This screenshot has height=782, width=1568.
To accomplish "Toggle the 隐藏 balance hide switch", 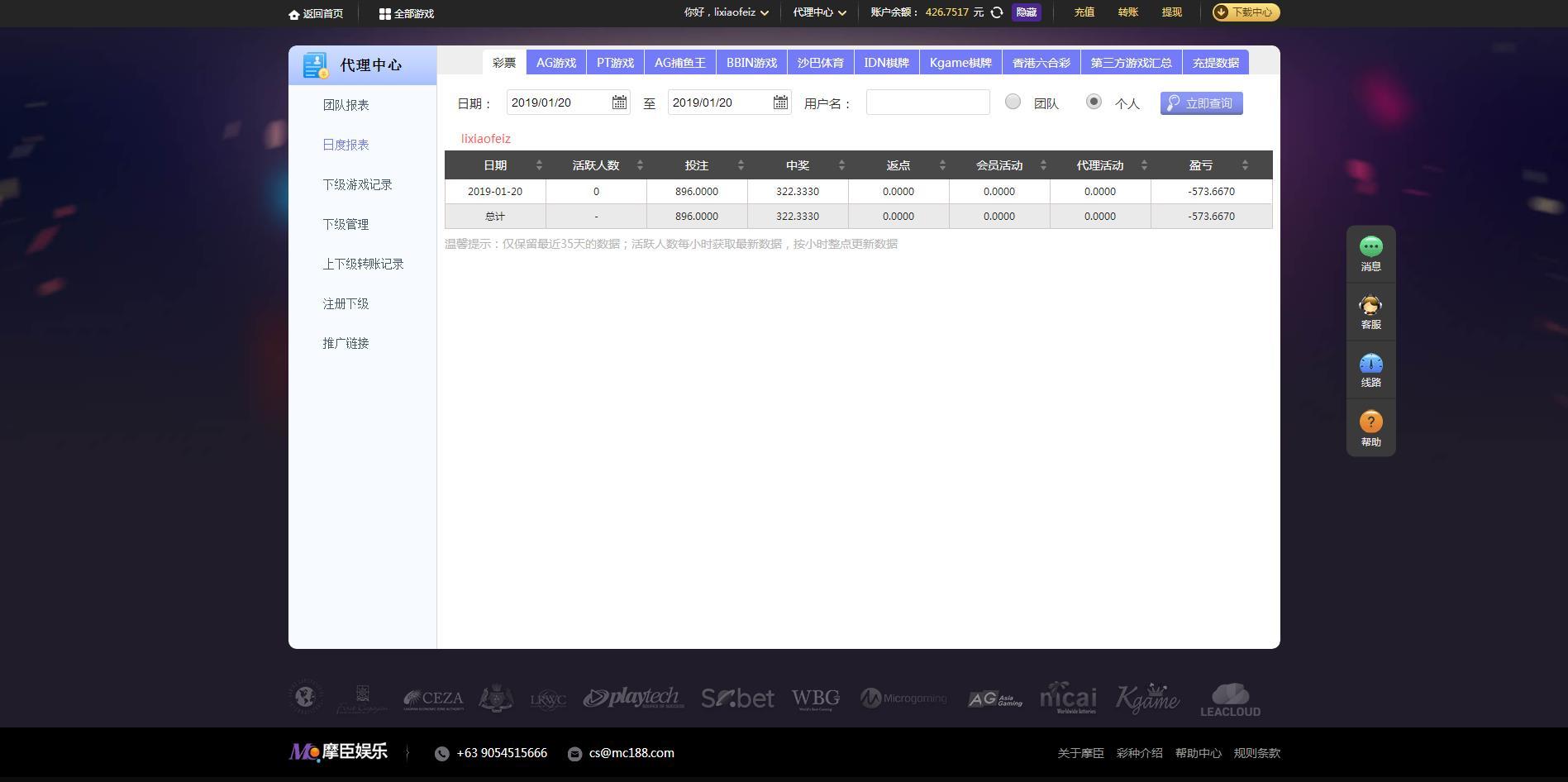I will [x=1027, y=12].
